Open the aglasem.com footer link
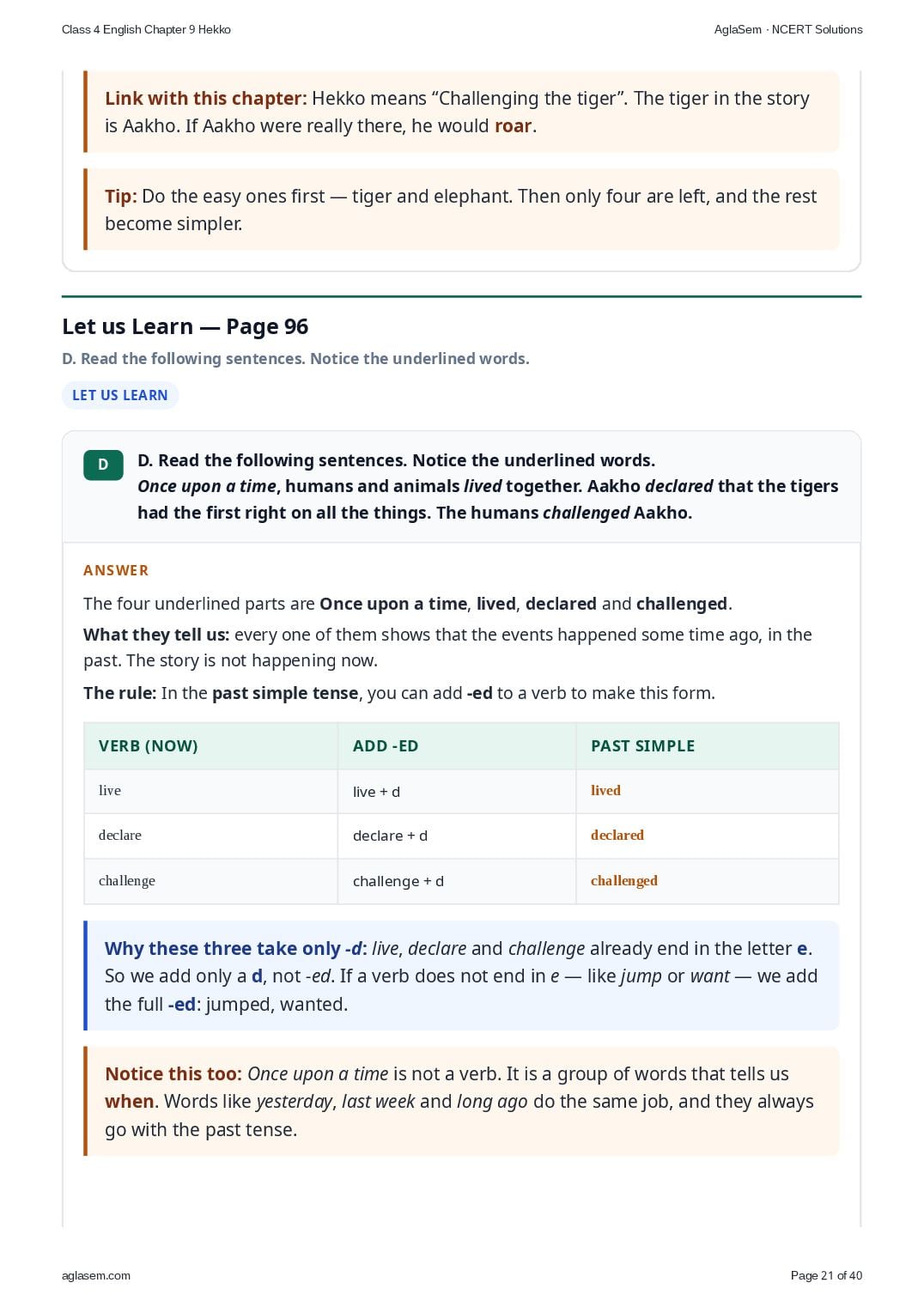The image size is (924, 1307). click(96, 1275)
